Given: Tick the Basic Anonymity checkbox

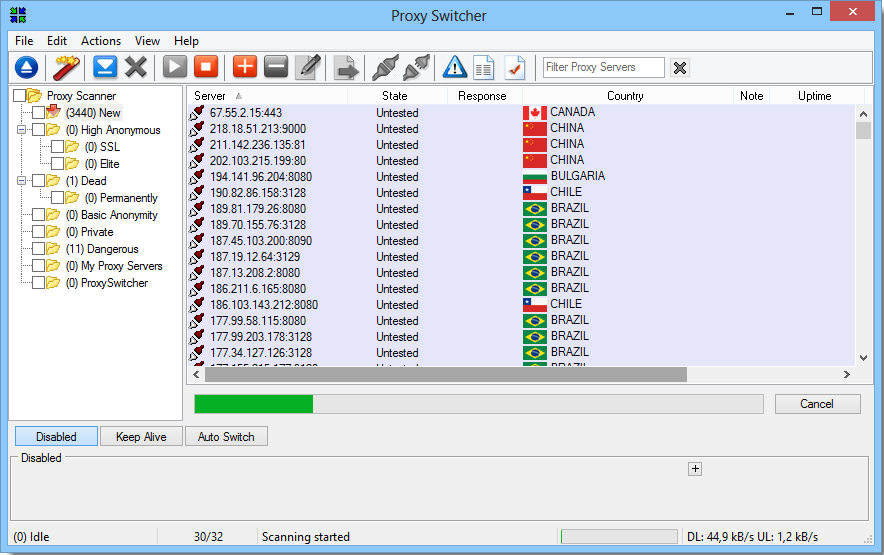Looking at the screenshot, I should coord(38,214).
